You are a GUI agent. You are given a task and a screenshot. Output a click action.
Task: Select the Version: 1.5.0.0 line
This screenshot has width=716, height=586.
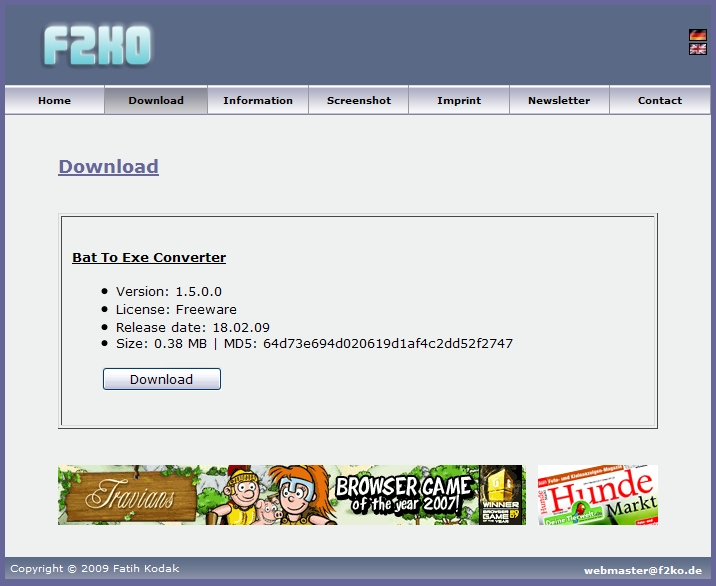[169, 291]
